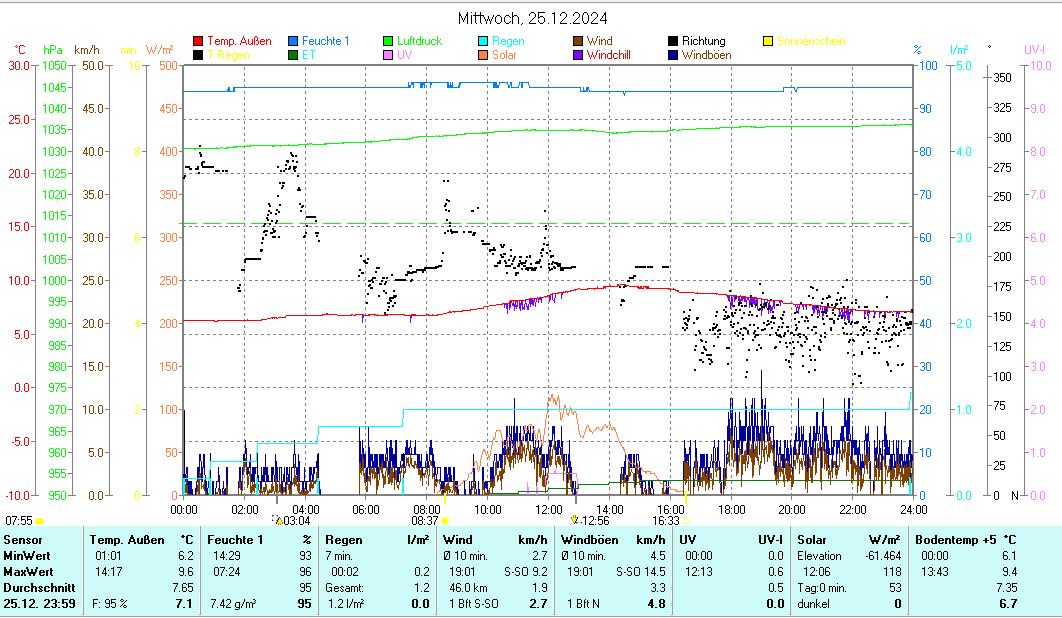Click the moonrise marker icon at 03:04

tap(277, 520)
